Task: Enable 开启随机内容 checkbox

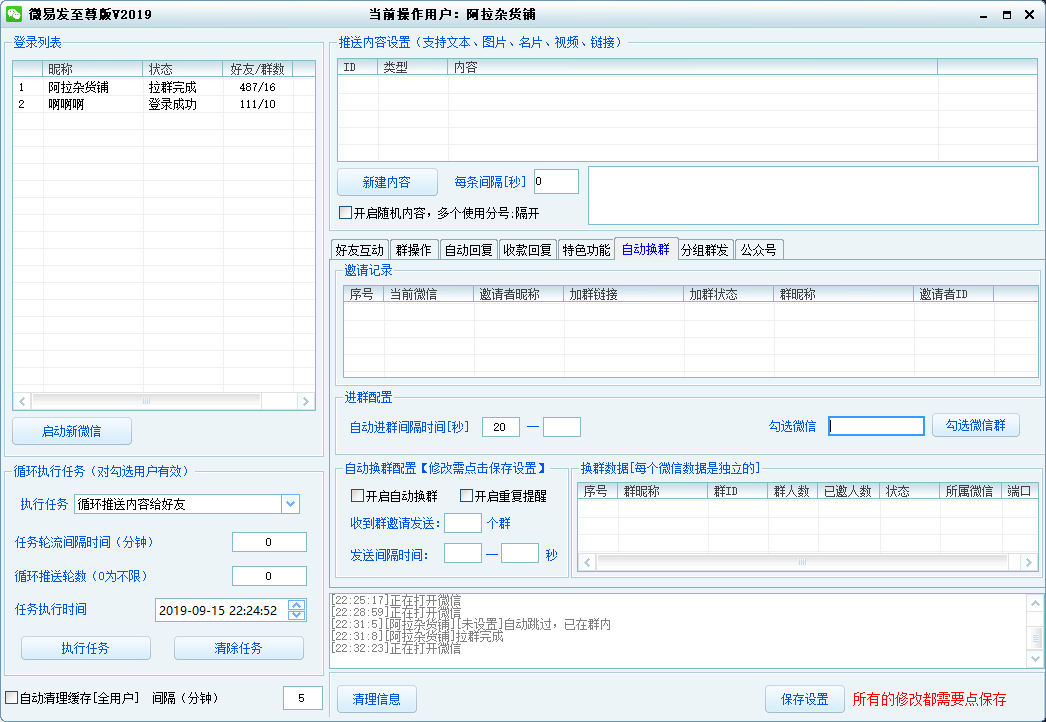Action: (x=346, y=213)
